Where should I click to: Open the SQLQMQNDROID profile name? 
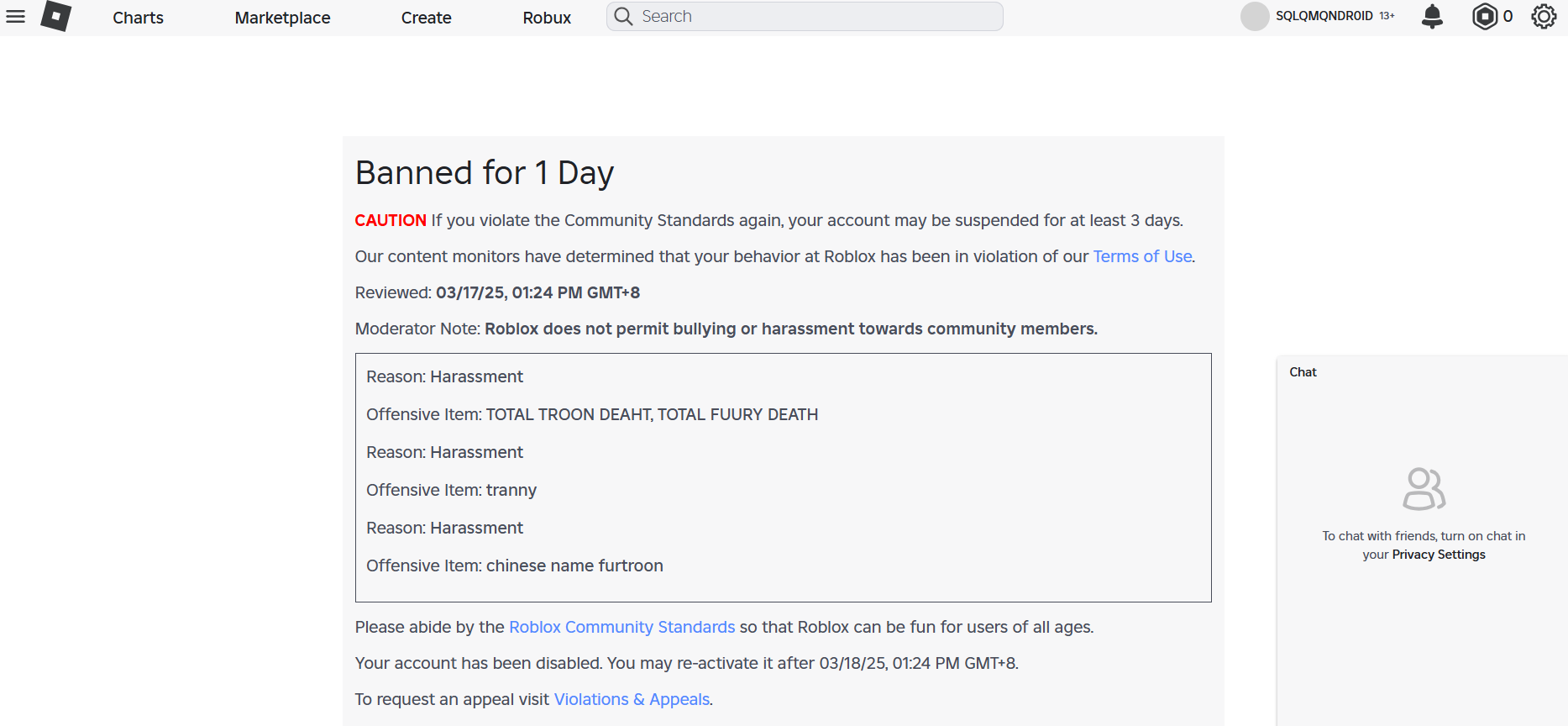point(1324,16)
